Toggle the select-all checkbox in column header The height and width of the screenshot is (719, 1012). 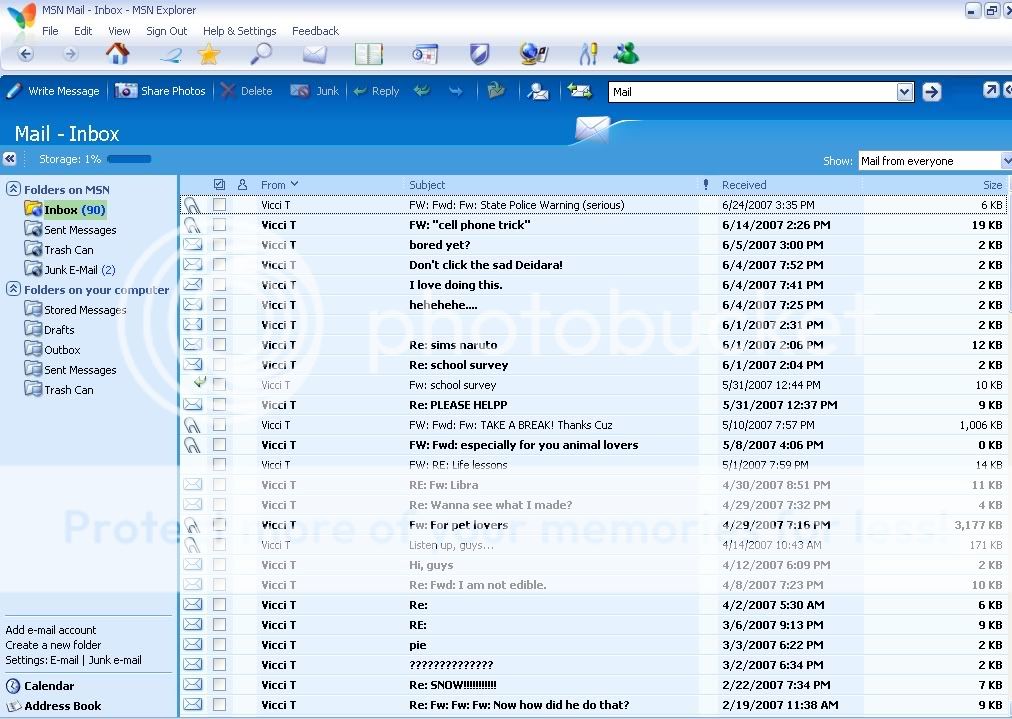[x=220, y=185]
